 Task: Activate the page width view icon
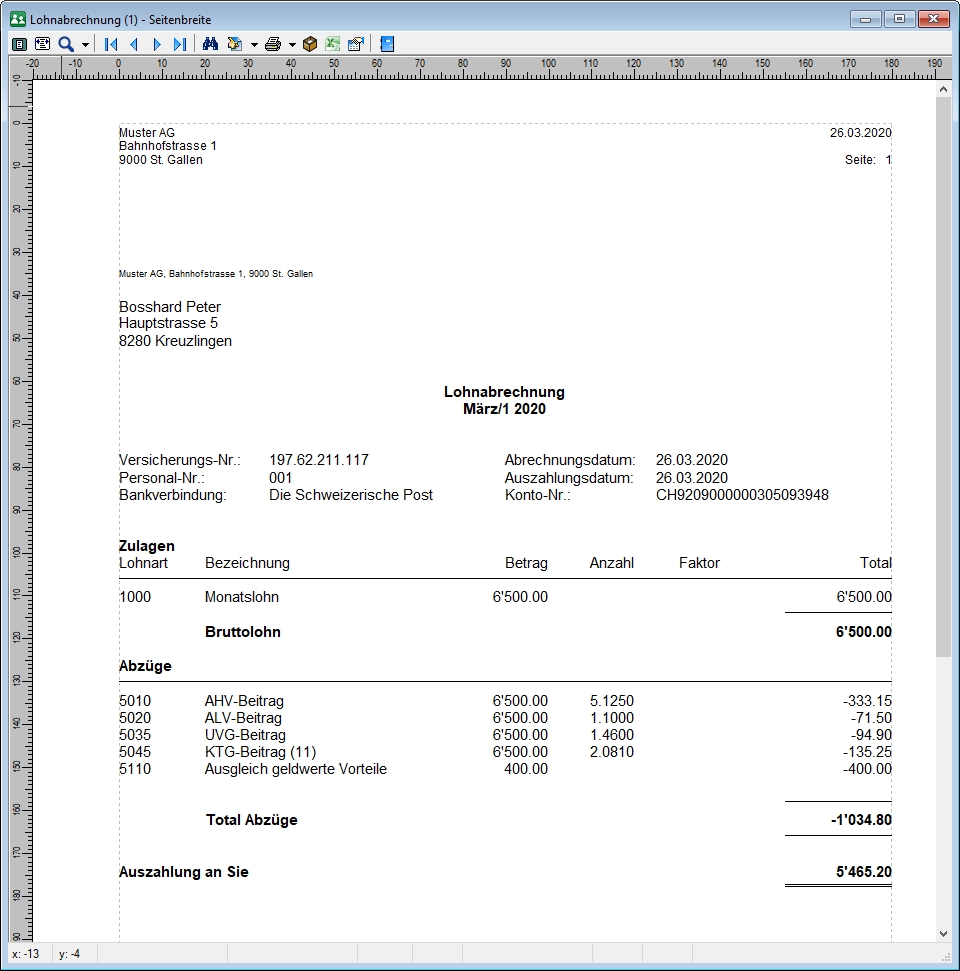click(x=42, y=43)
